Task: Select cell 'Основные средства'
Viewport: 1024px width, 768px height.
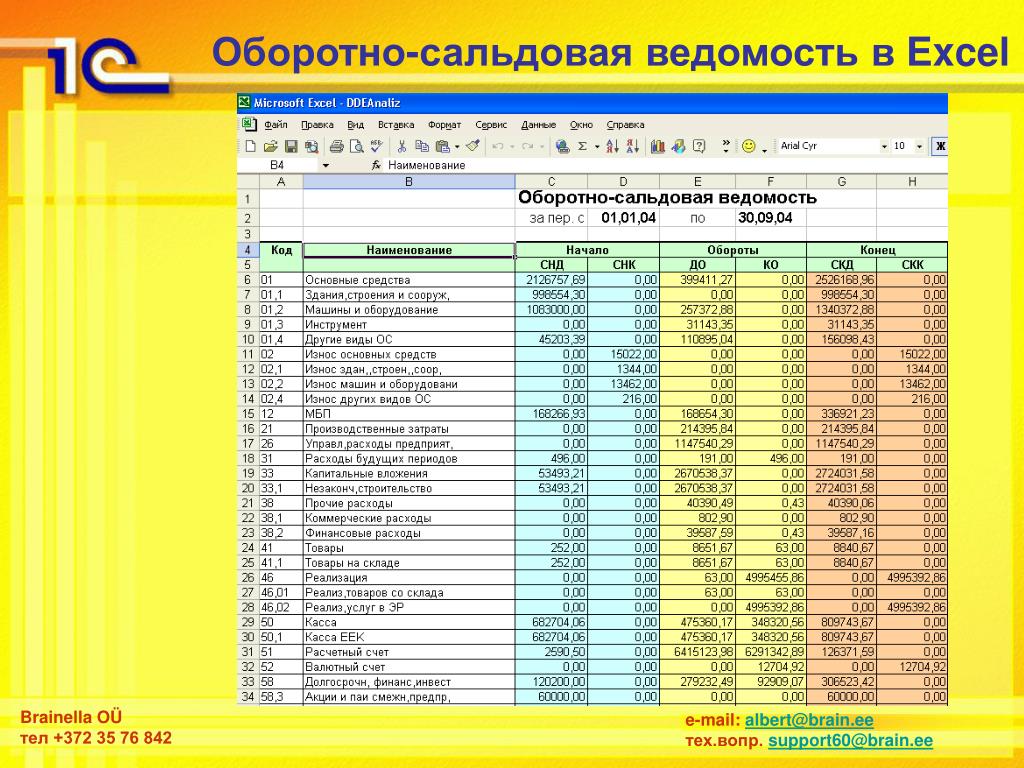Action: pos(409,280)
